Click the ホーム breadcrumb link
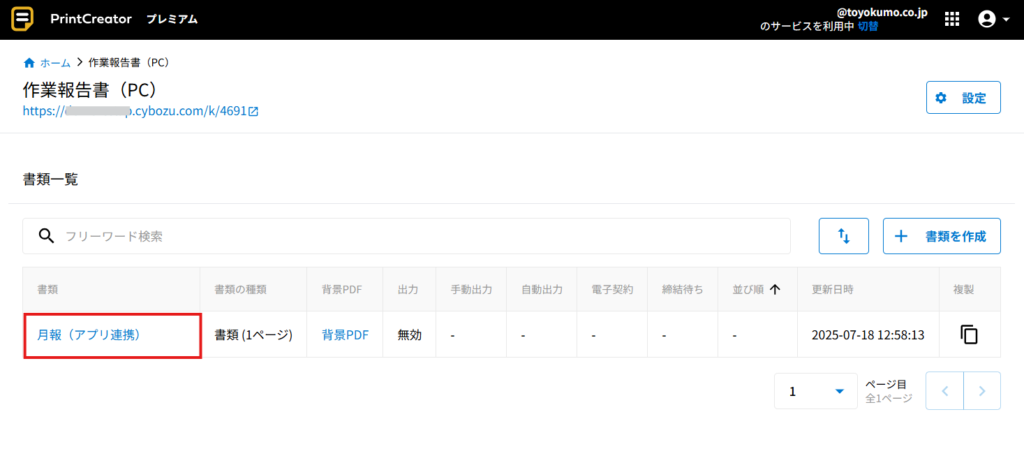This screenshot has height=456, width=1024. [55, 62]
